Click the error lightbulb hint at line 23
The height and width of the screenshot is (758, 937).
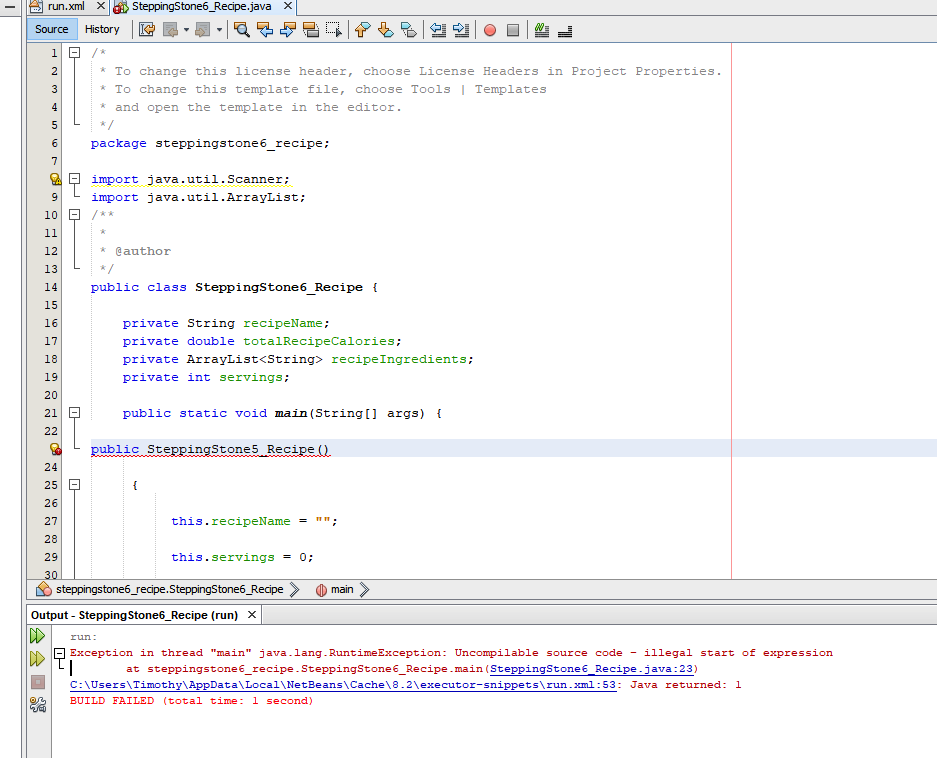55,449
